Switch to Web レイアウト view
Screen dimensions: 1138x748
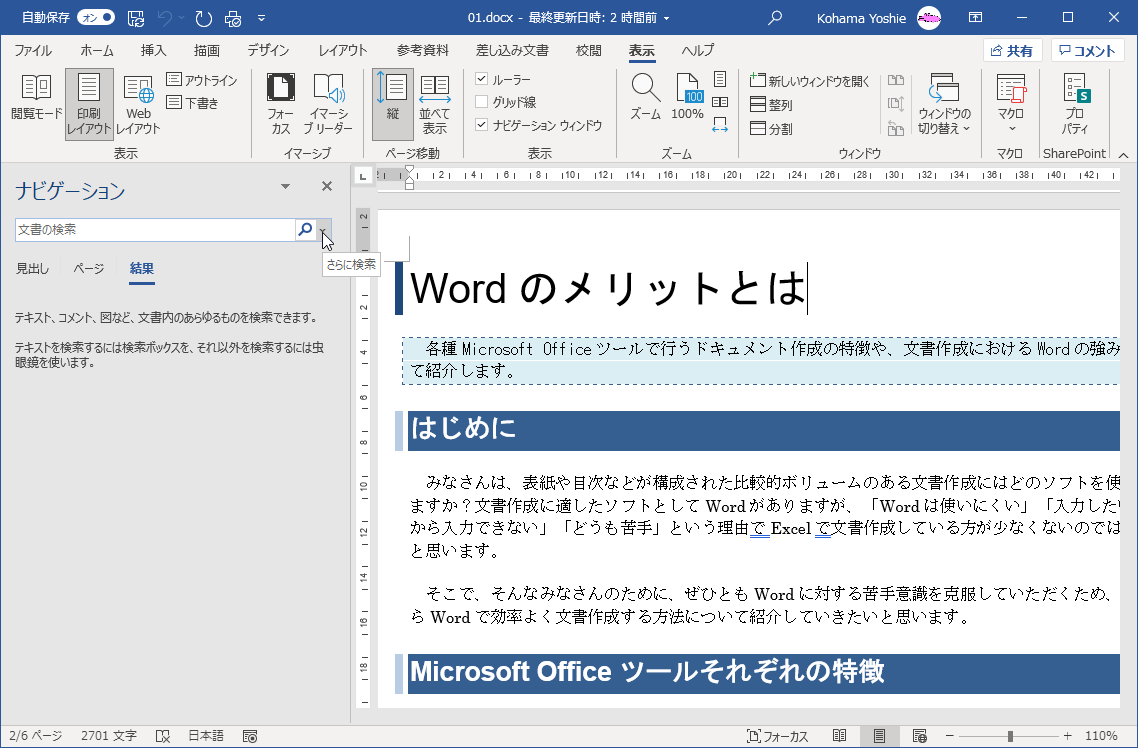pyautogui.click(x=138, y=103)
